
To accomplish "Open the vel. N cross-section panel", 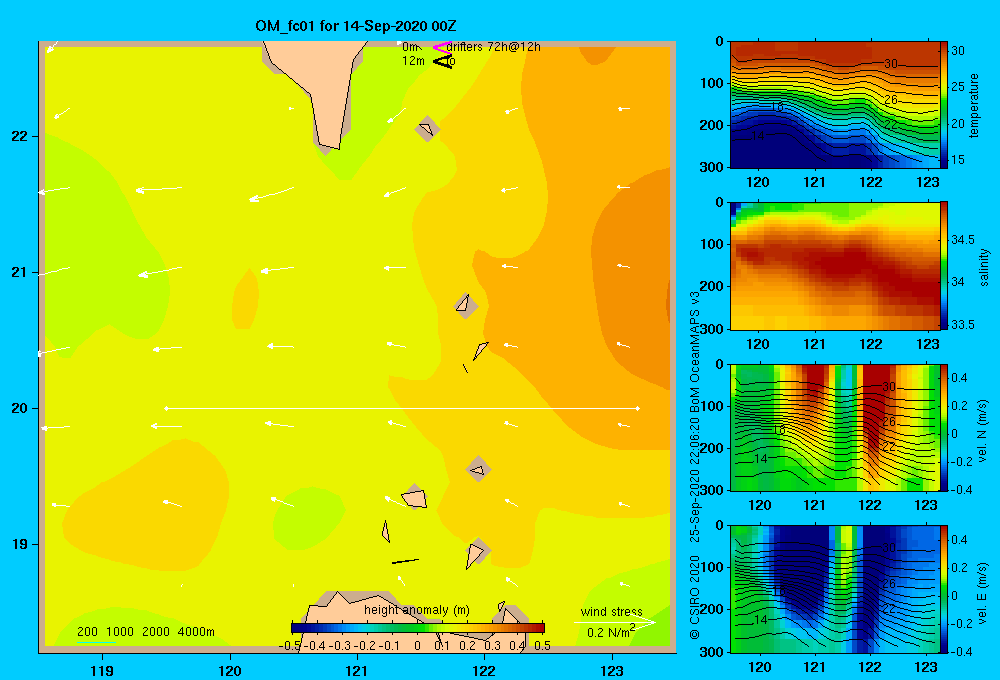I will click(x=835, y=427).
